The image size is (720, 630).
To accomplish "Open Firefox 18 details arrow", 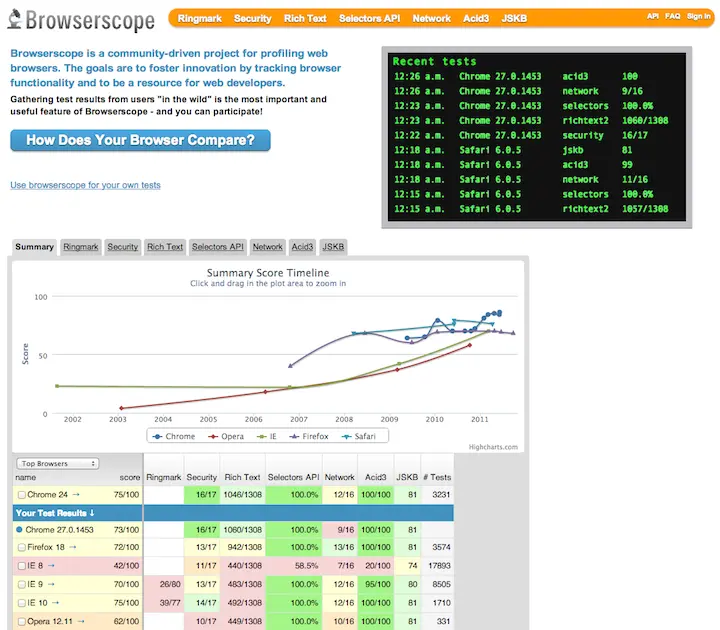I will click(x=73, y=547).
